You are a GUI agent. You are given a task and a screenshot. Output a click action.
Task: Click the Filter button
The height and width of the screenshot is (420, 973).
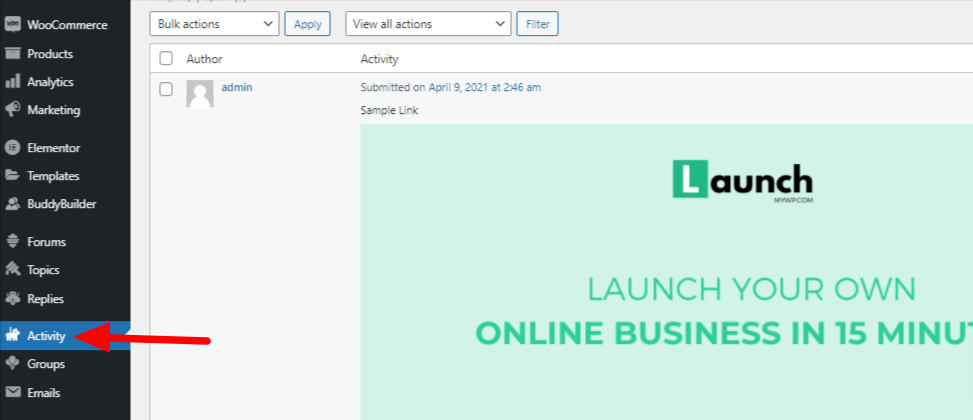537,24
